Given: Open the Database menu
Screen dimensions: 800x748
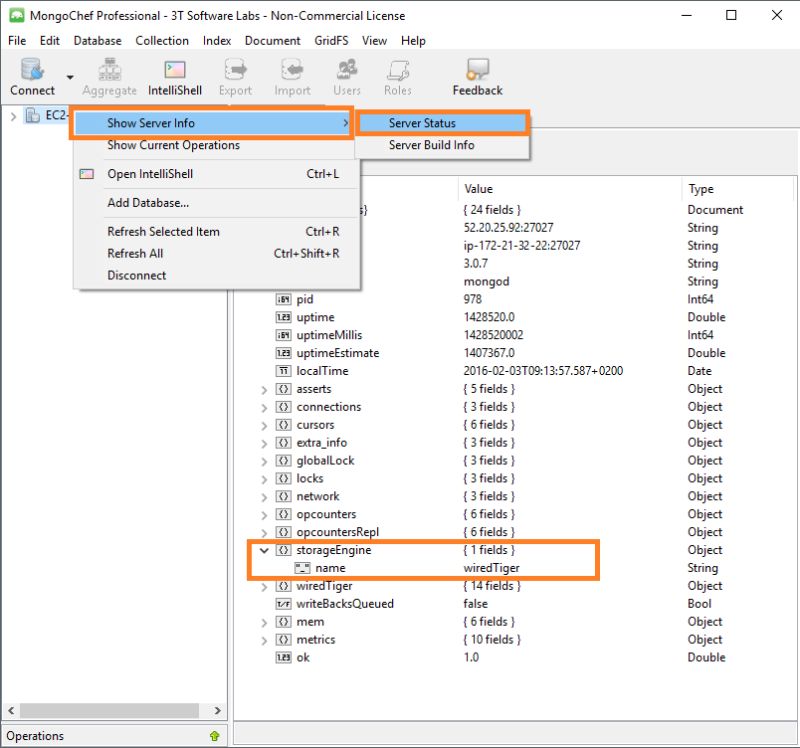Looking at the screenshot, I should 97,40.
